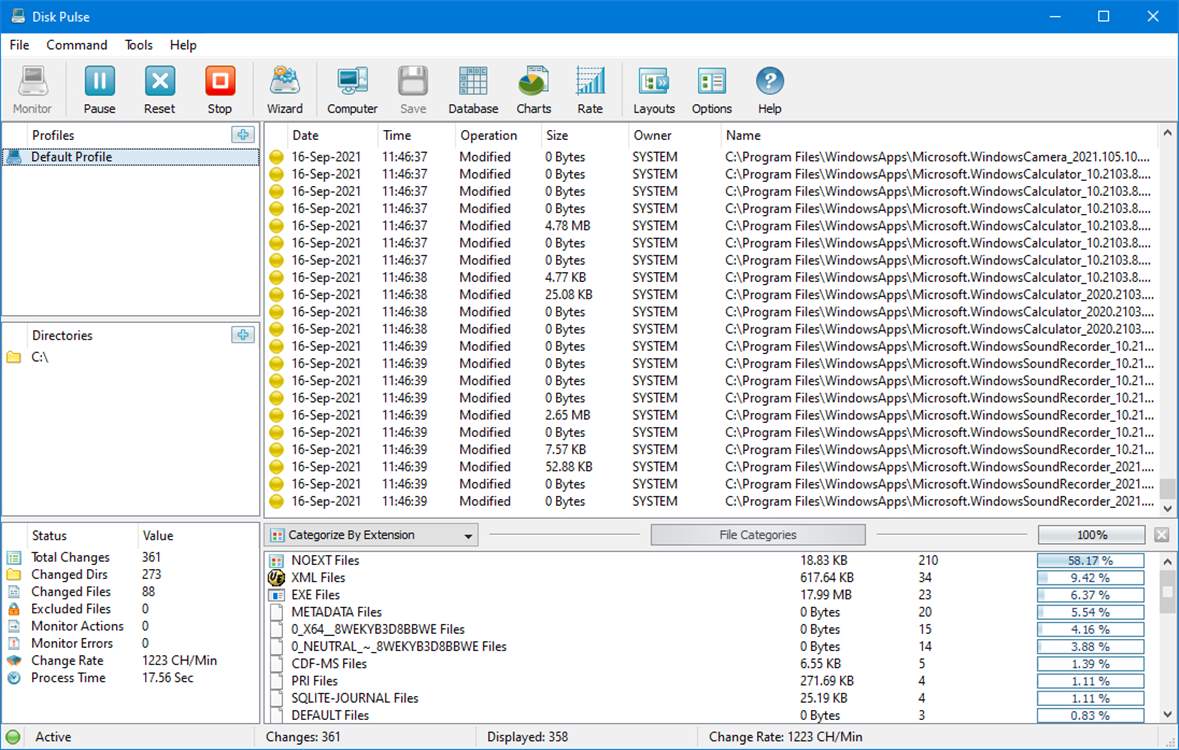Select the 0_X64__8WEKYB3D8BBWE Files row

point(712,630)
